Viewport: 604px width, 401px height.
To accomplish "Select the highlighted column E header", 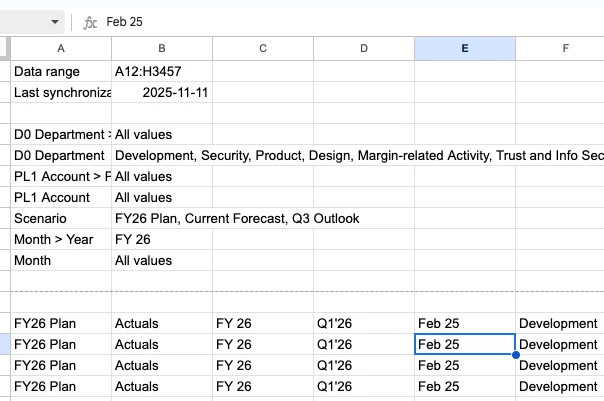I will tap(465, 48).
